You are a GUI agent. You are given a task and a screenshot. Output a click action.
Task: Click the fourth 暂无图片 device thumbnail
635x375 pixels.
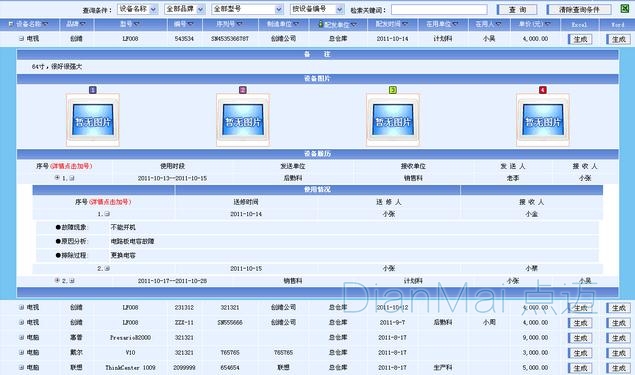click(543, 120)
